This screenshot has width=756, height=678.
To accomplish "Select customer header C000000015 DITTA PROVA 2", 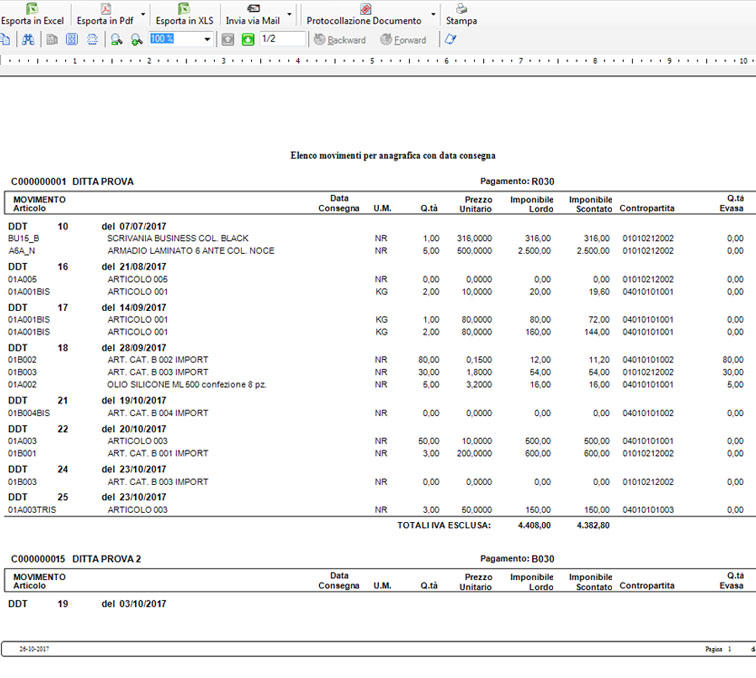I will (76, 559).
